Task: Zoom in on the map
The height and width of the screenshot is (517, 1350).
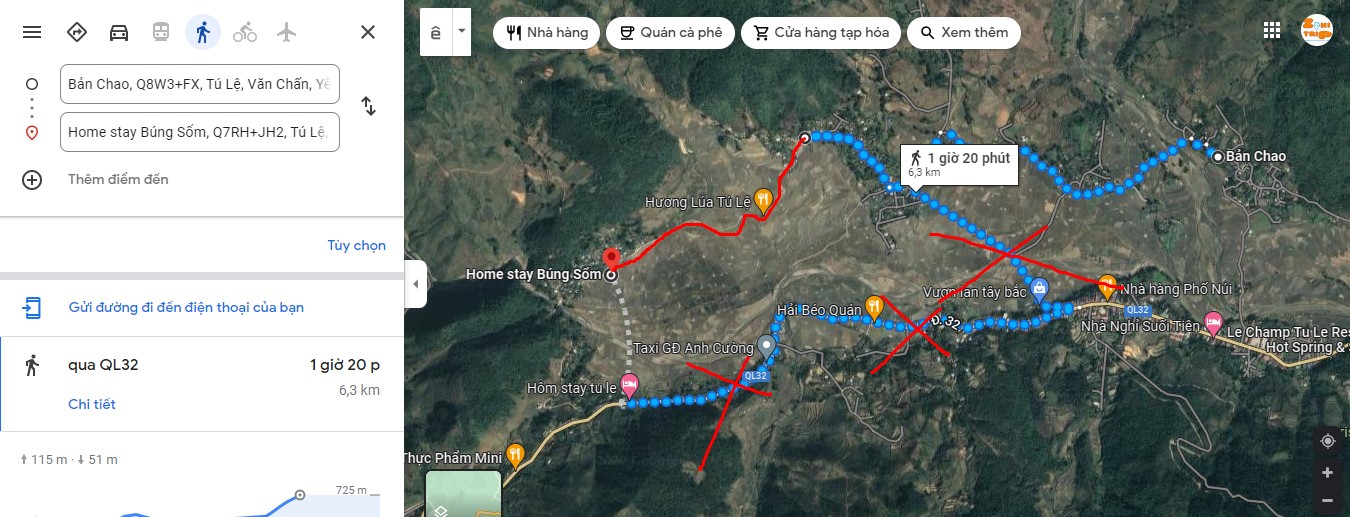Action: (x=1327, y=472)
